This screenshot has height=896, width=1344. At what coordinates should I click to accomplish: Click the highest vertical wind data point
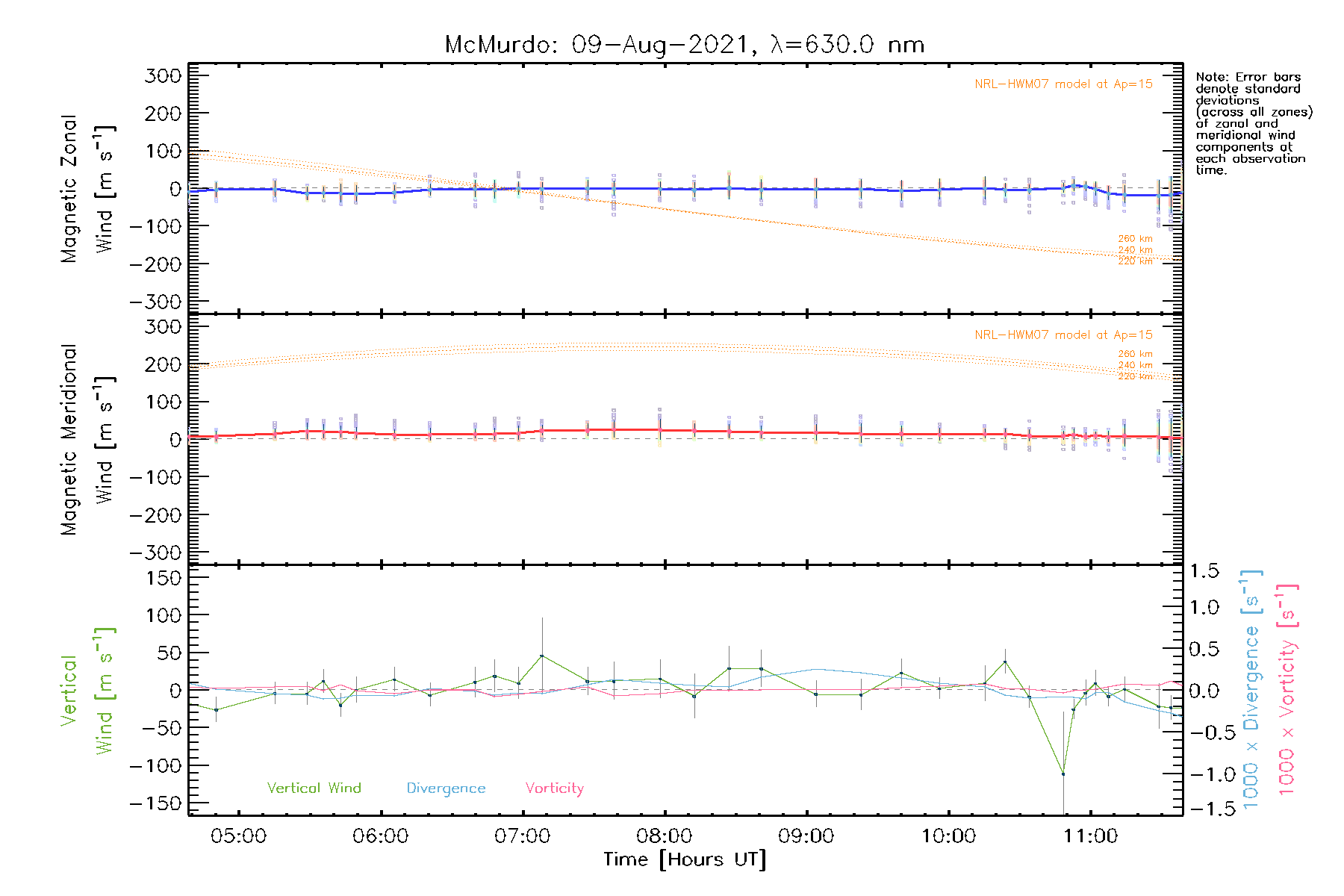click(542, 656)
